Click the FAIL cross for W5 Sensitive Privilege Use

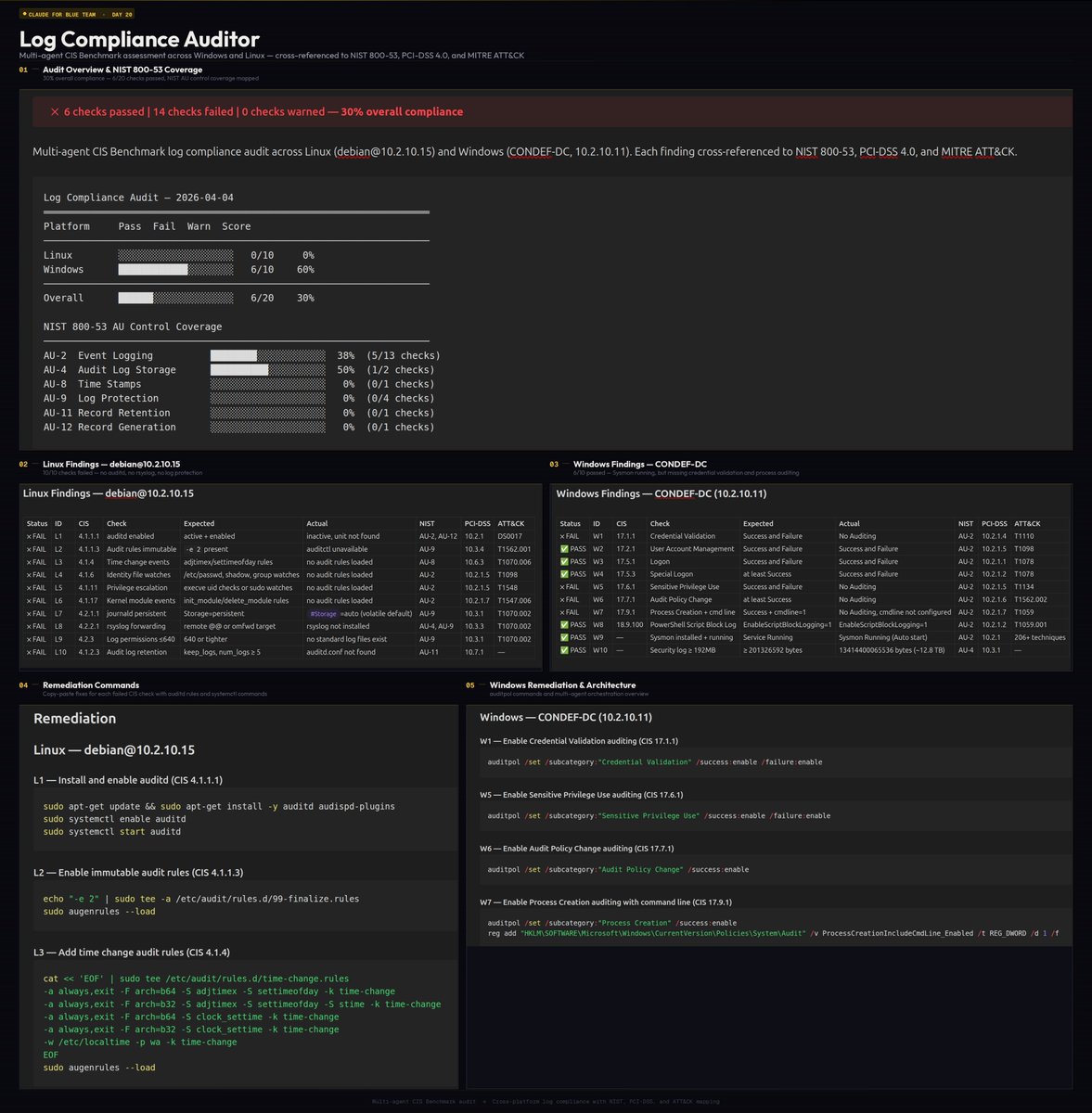(563, 587)
